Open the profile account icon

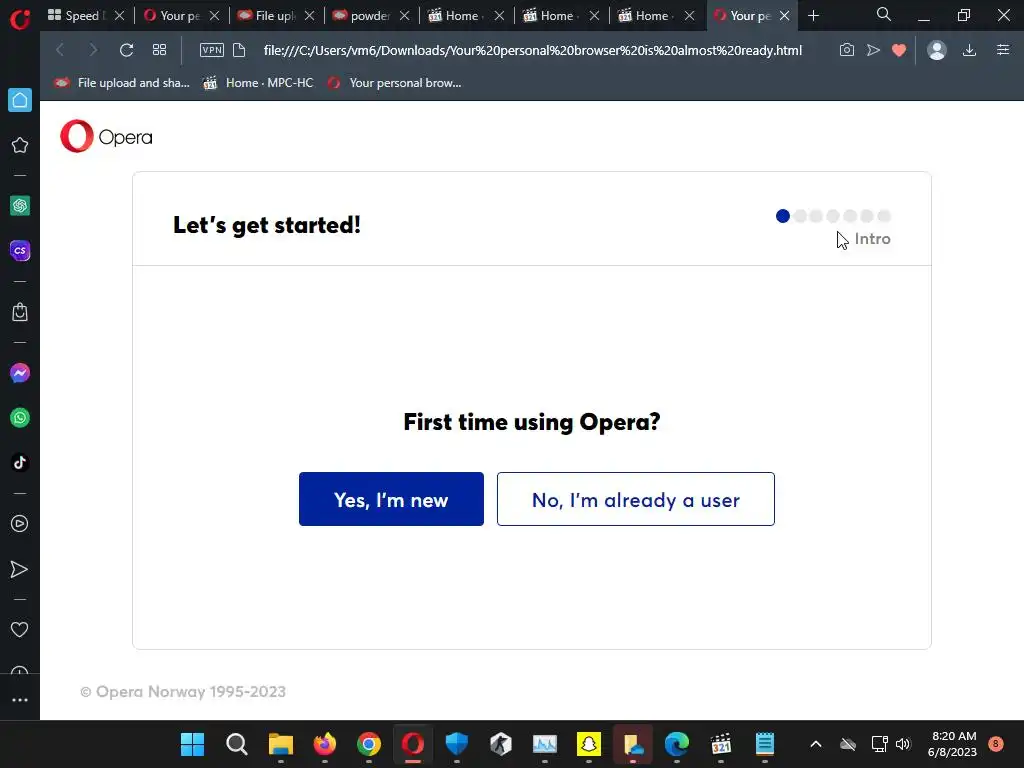click(936, 50)
